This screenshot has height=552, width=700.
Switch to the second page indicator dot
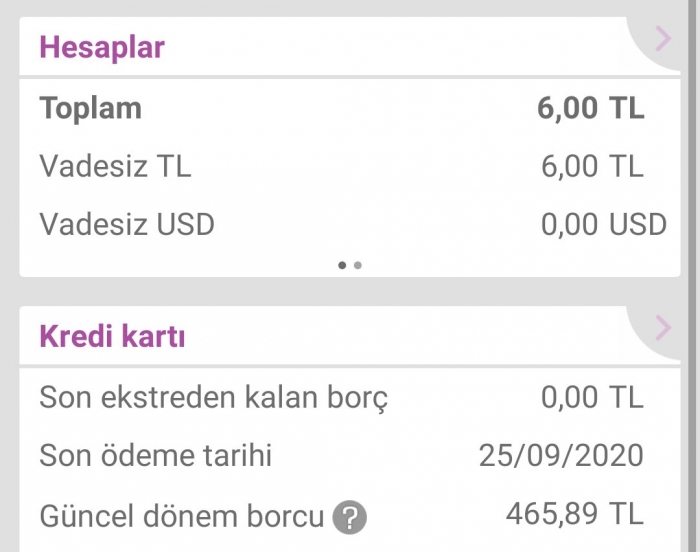click(x=358, y=265)
